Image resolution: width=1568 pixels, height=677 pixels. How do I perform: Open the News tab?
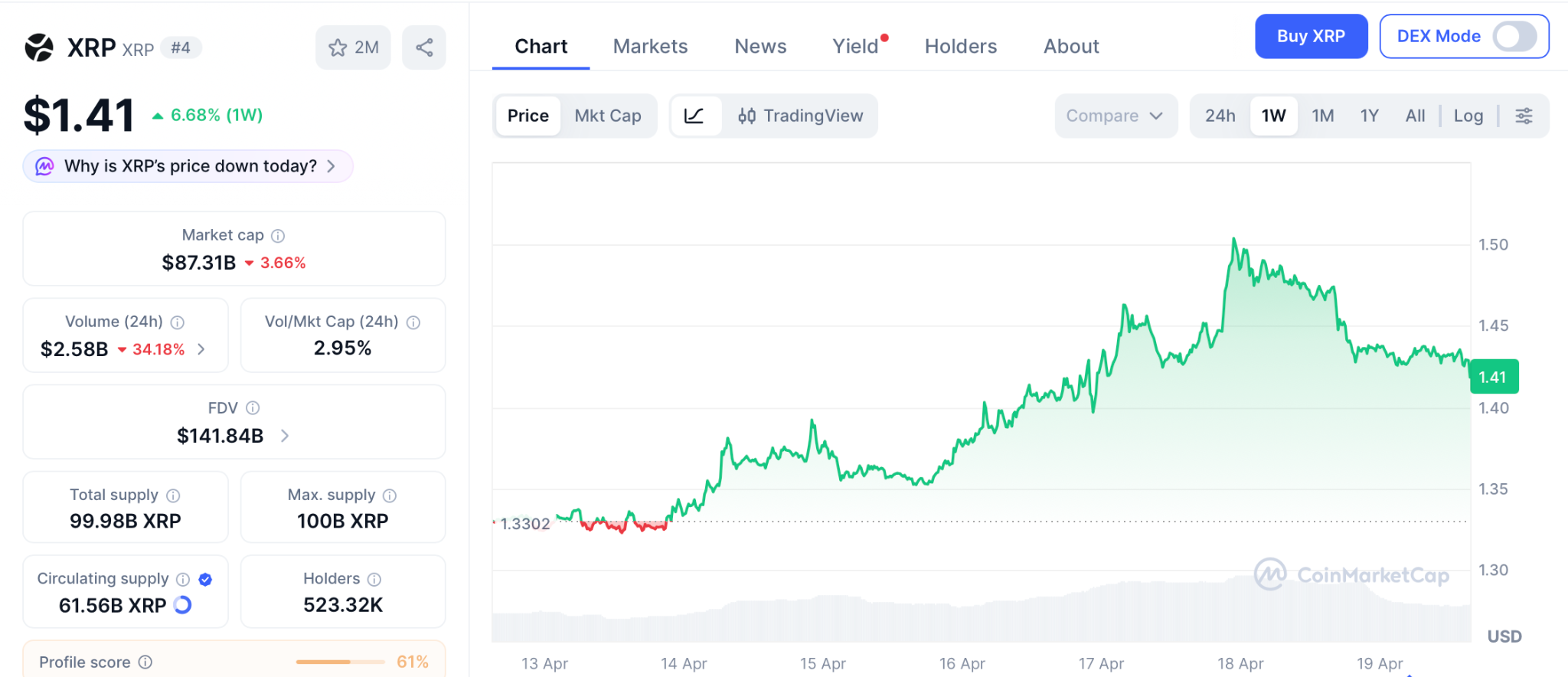(760, 47)
